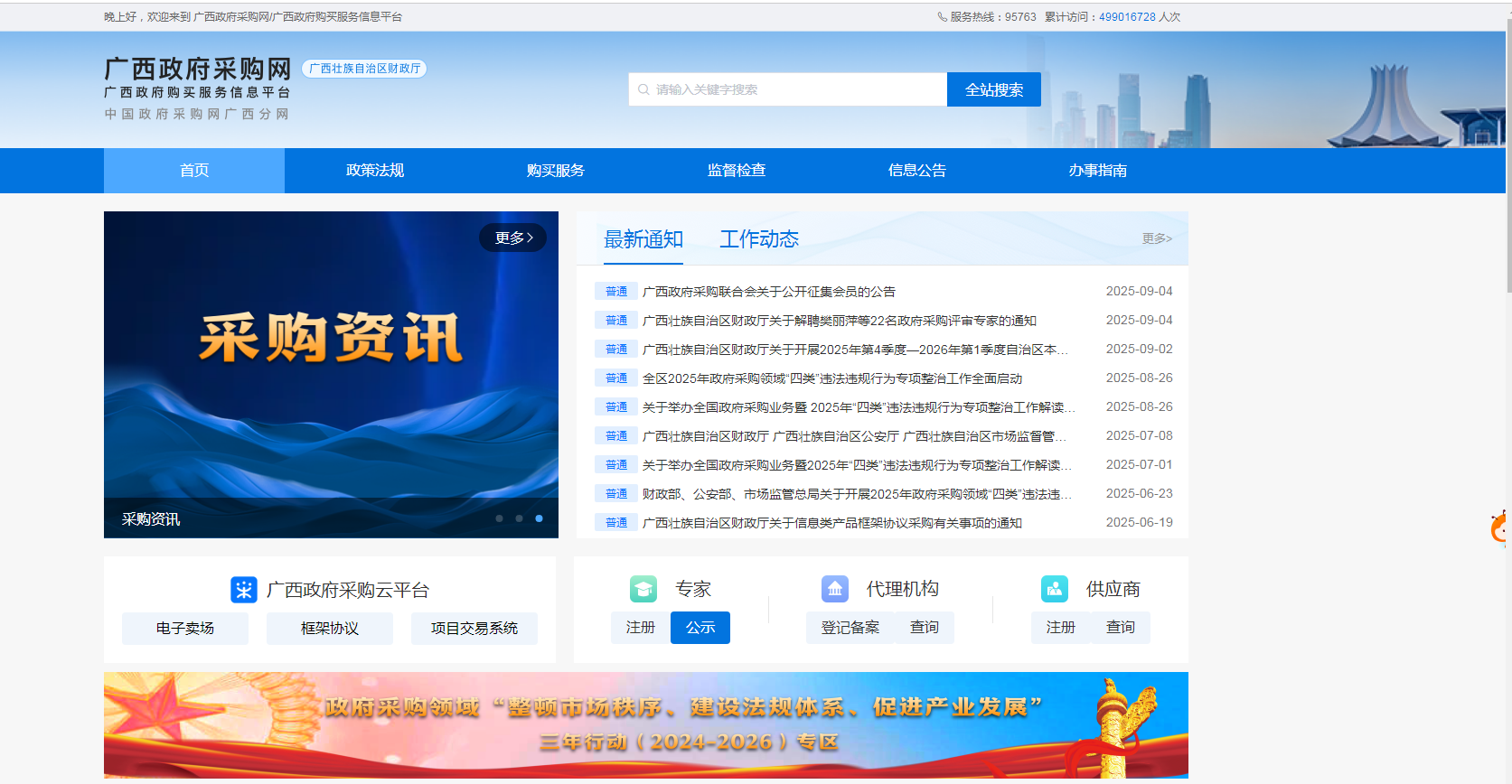Click the cloud platform logo icon

pyautogui.click(x=244, y=590)
